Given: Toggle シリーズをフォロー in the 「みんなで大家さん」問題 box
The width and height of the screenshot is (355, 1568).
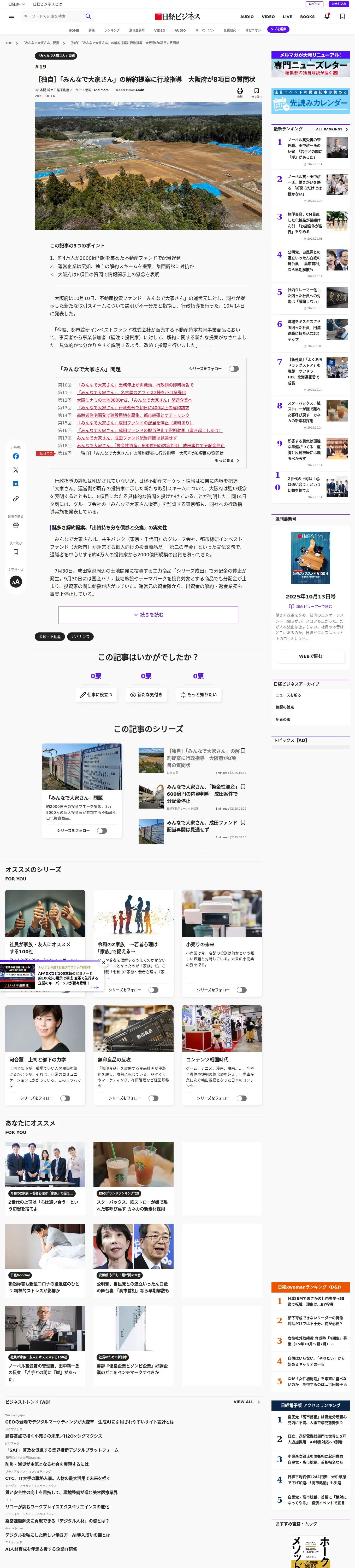Looking at the screenshot, I should tap(234, 369).
